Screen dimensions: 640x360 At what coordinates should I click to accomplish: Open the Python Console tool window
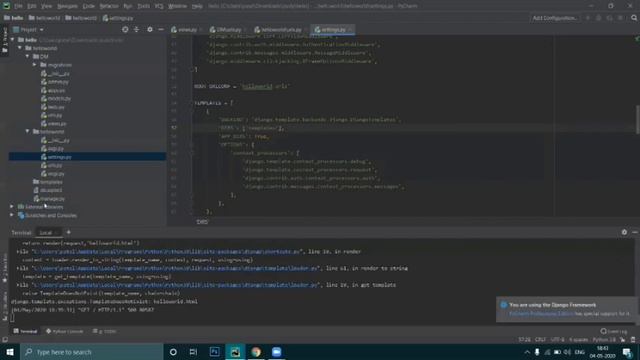coord(64,331)
